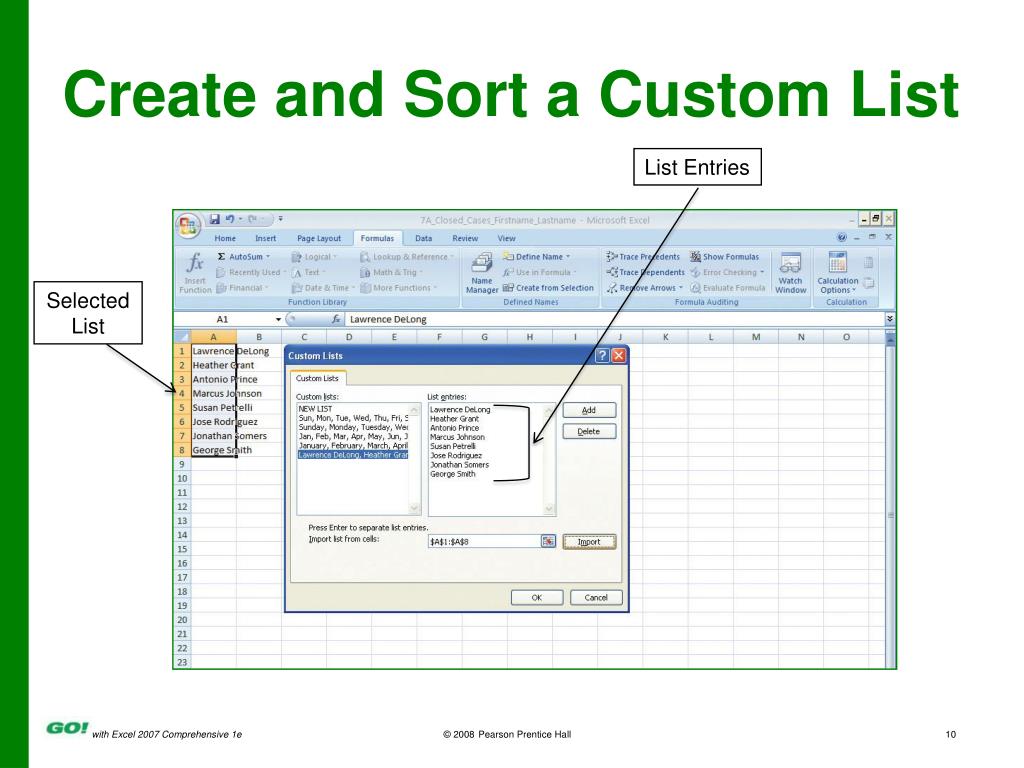Click Trace Precedents in Formula Auditing
This screenshot has width=1024, height=768.
pos(643,257)
